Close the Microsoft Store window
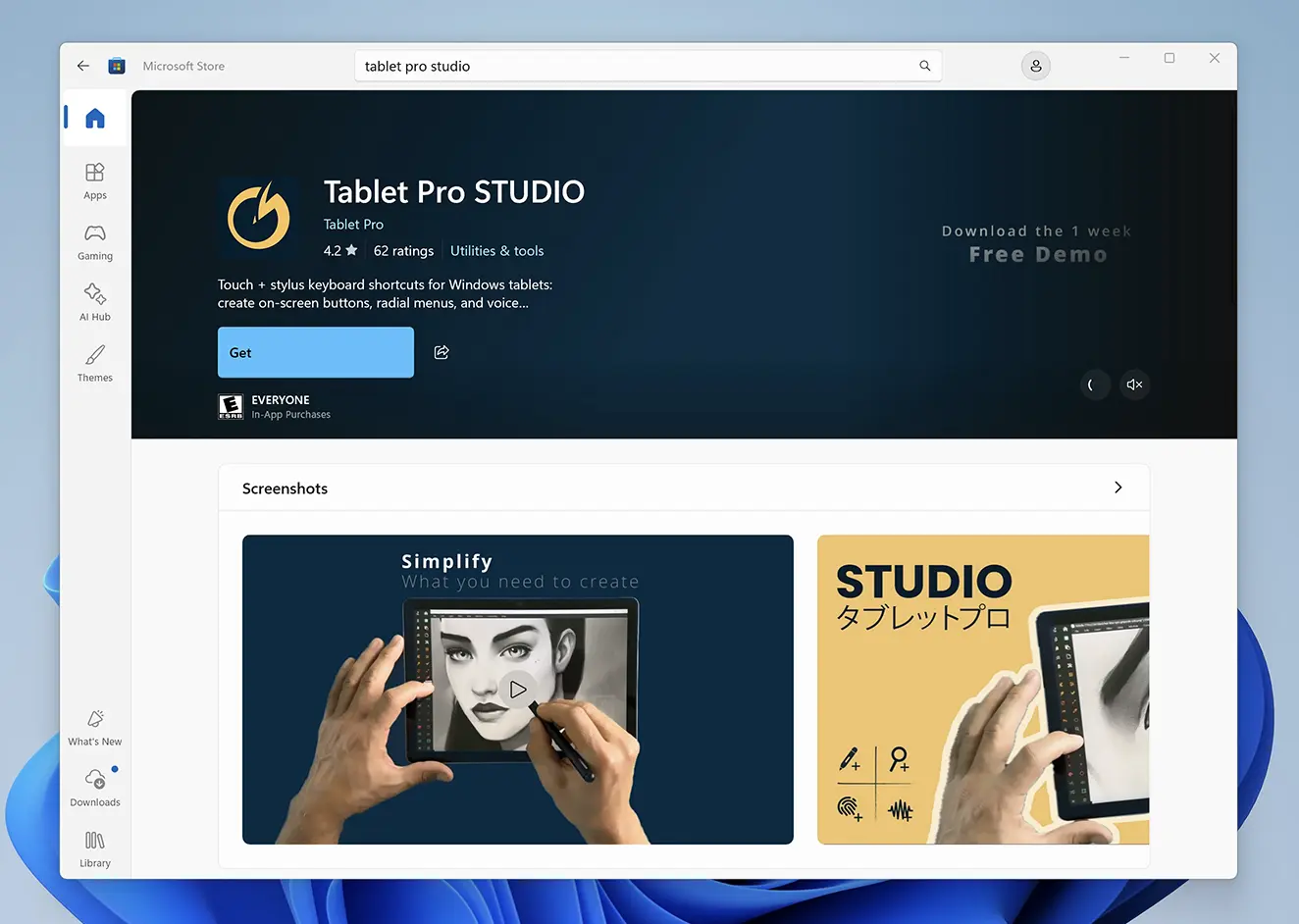 (1215, 58)
